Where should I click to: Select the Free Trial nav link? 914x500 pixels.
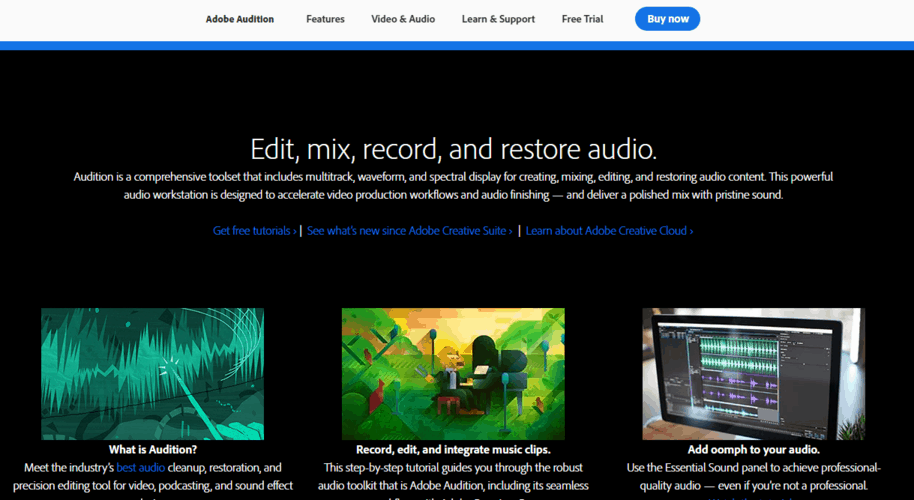582,19
